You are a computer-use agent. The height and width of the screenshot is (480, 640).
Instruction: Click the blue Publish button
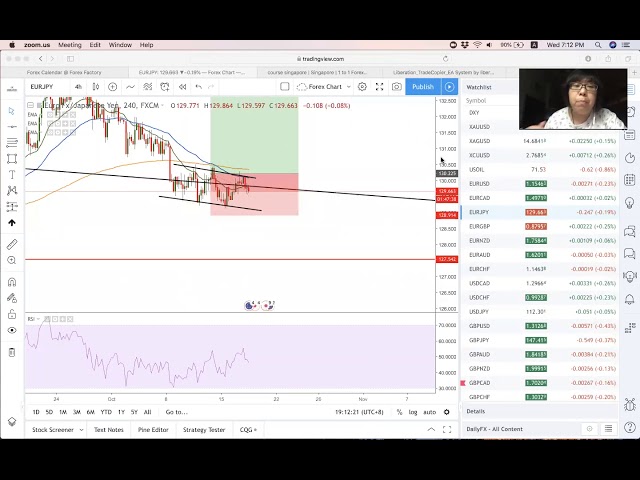(x=423, y=87)
